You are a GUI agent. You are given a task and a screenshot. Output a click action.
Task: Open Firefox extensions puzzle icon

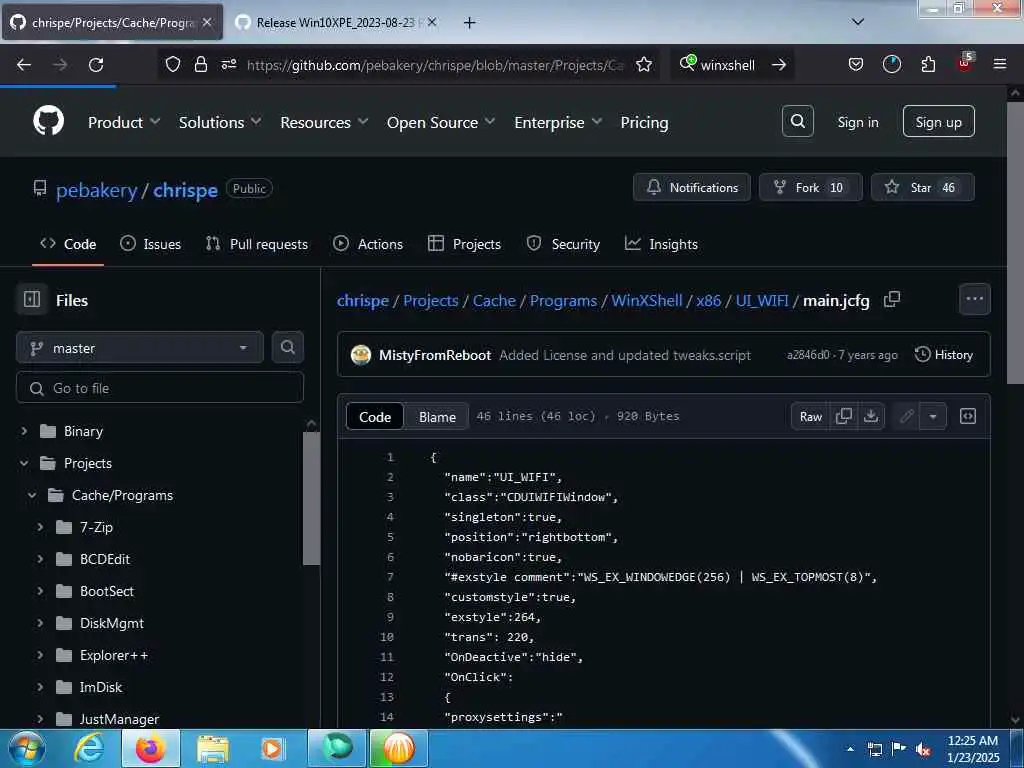tap(928, 65)
